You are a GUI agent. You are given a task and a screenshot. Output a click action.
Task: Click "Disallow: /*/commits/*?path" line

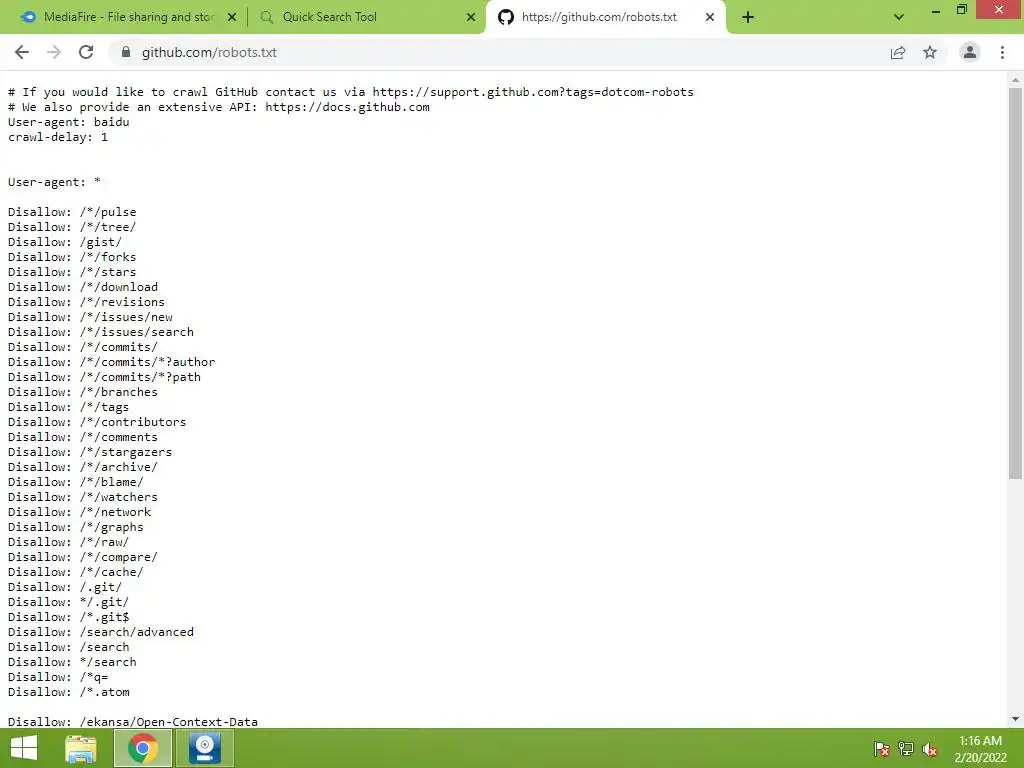coord(104,377)
